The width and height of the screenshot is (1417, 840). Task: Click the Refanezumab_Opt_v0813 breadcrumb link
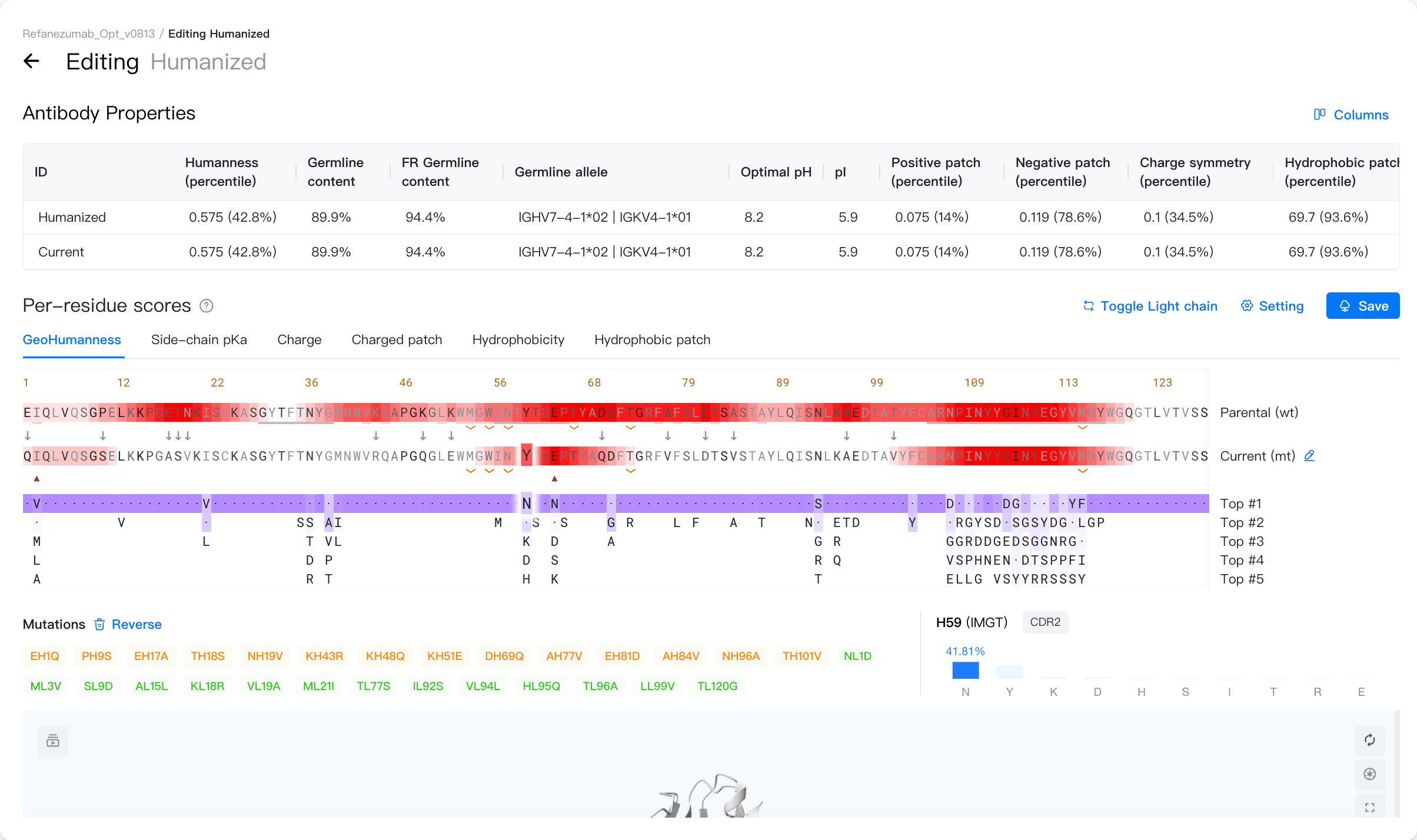(89, 34)
